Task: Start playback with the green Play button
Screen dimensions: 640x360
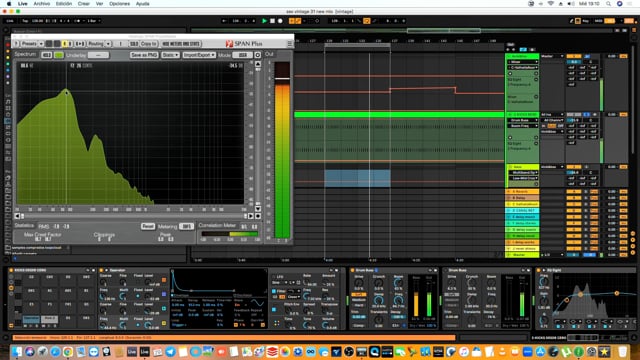Action: pyautogui.click(x=264, y=21)
